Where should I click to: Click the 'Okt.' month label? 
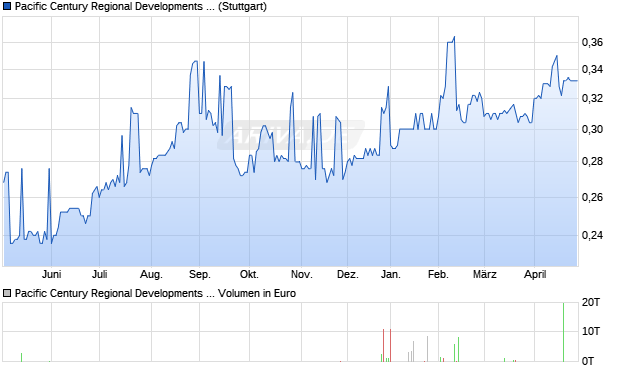click(x=250, y=274)
